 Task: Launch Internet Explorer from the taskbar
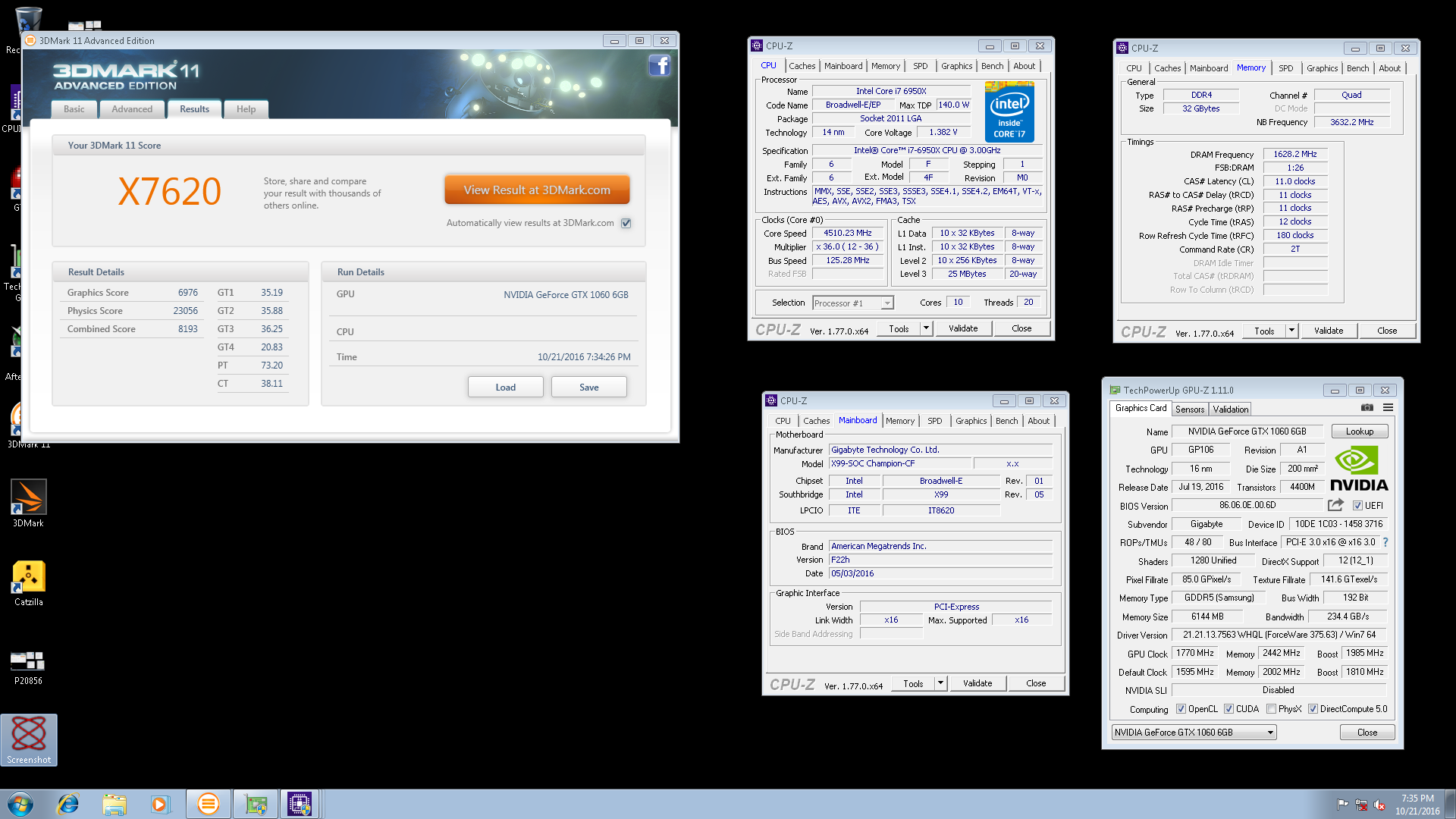68,804
